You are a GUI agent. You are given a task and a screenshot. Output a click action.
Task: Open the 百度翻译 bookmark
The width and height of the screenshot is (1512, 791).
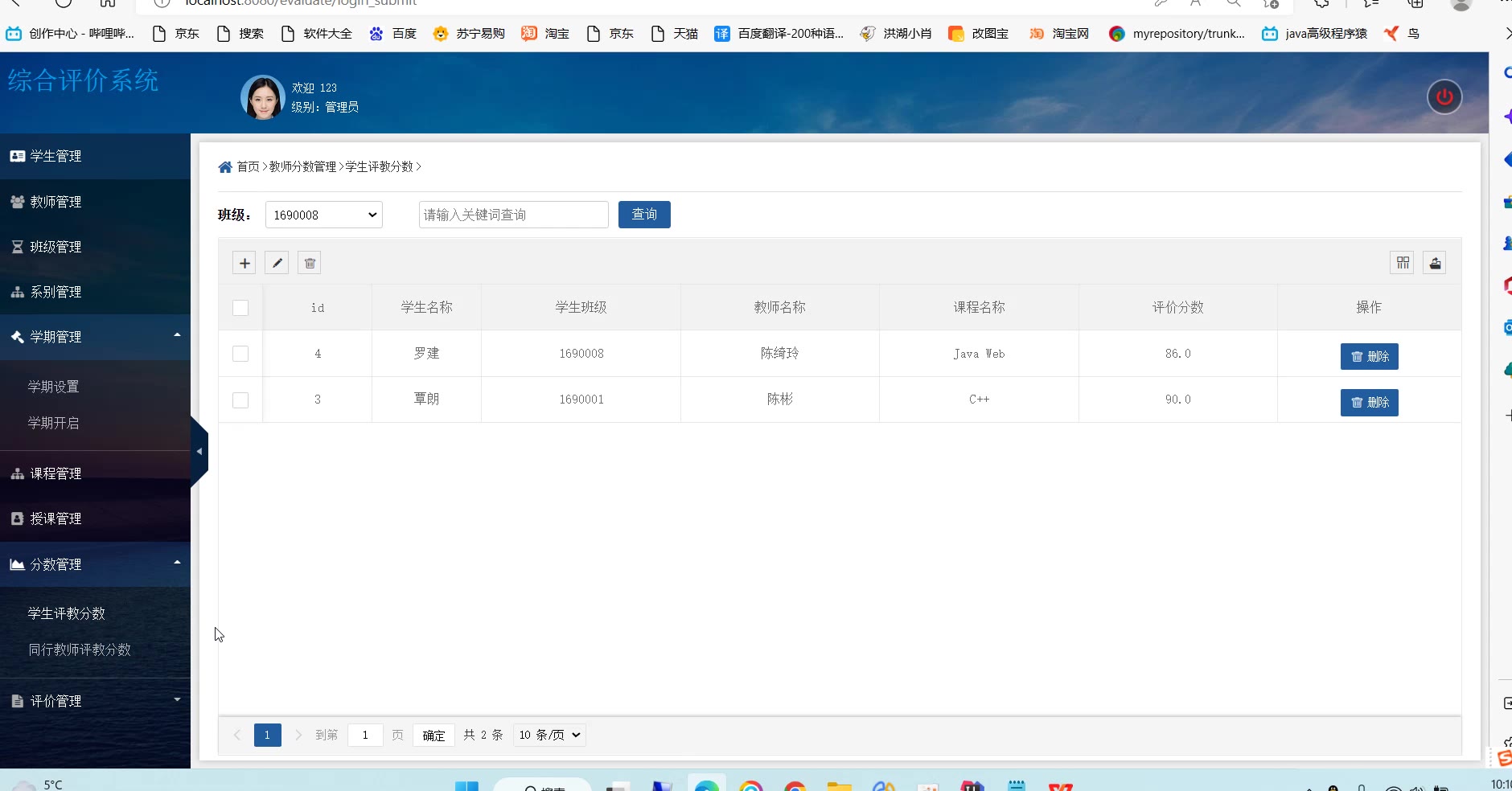[x=779, y=34]
